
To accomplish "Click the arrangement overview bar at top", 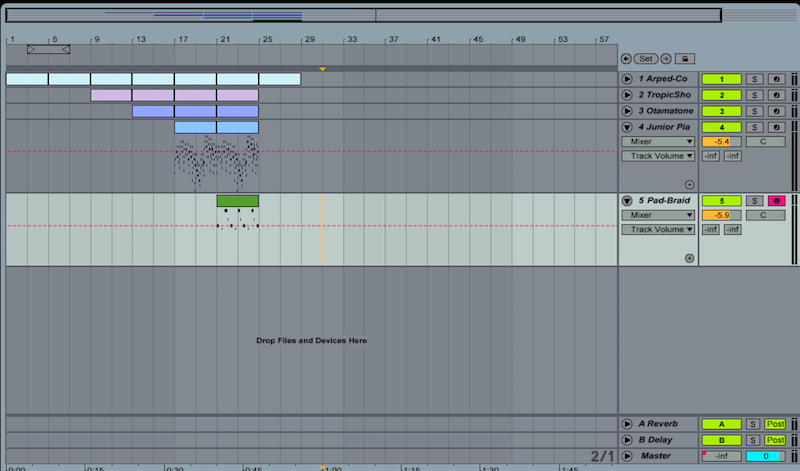I will coord(363,15).
